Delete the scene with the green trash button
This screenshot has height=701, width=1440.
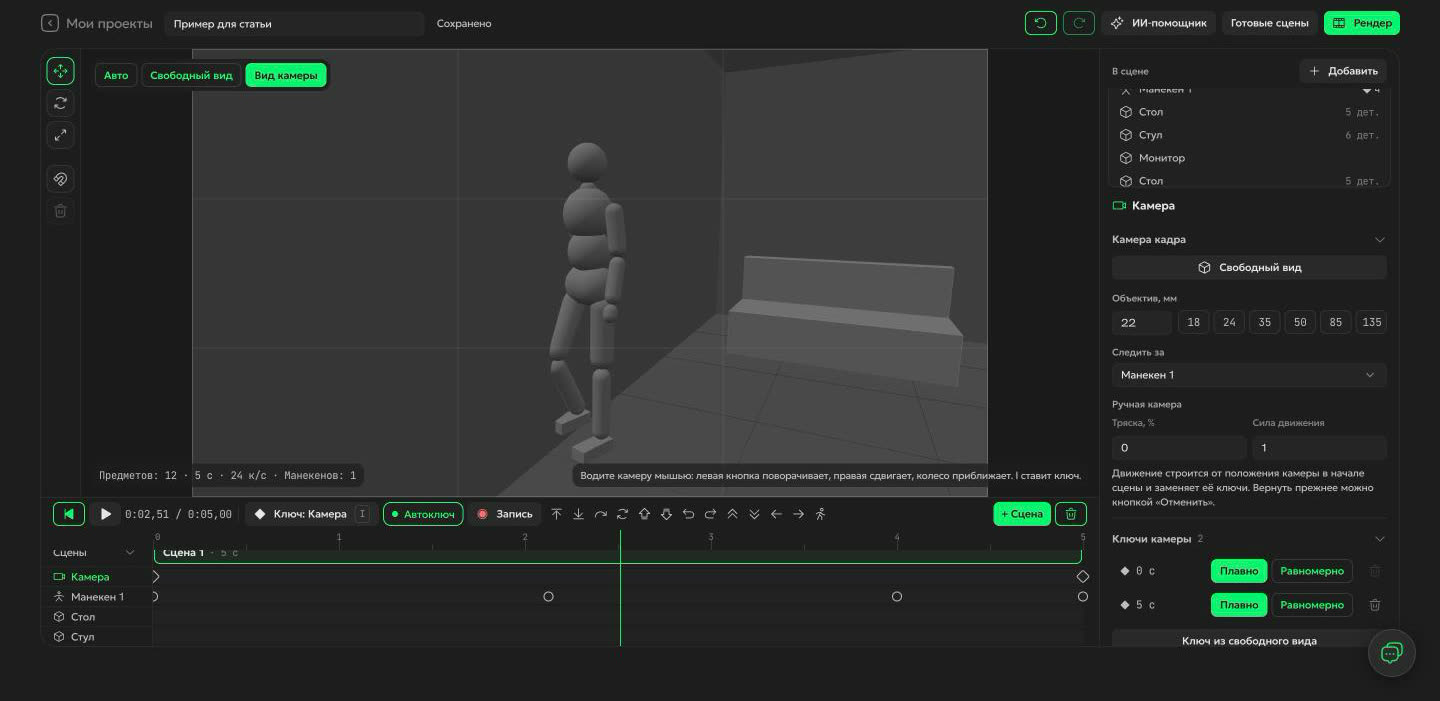pos(1071,514)
